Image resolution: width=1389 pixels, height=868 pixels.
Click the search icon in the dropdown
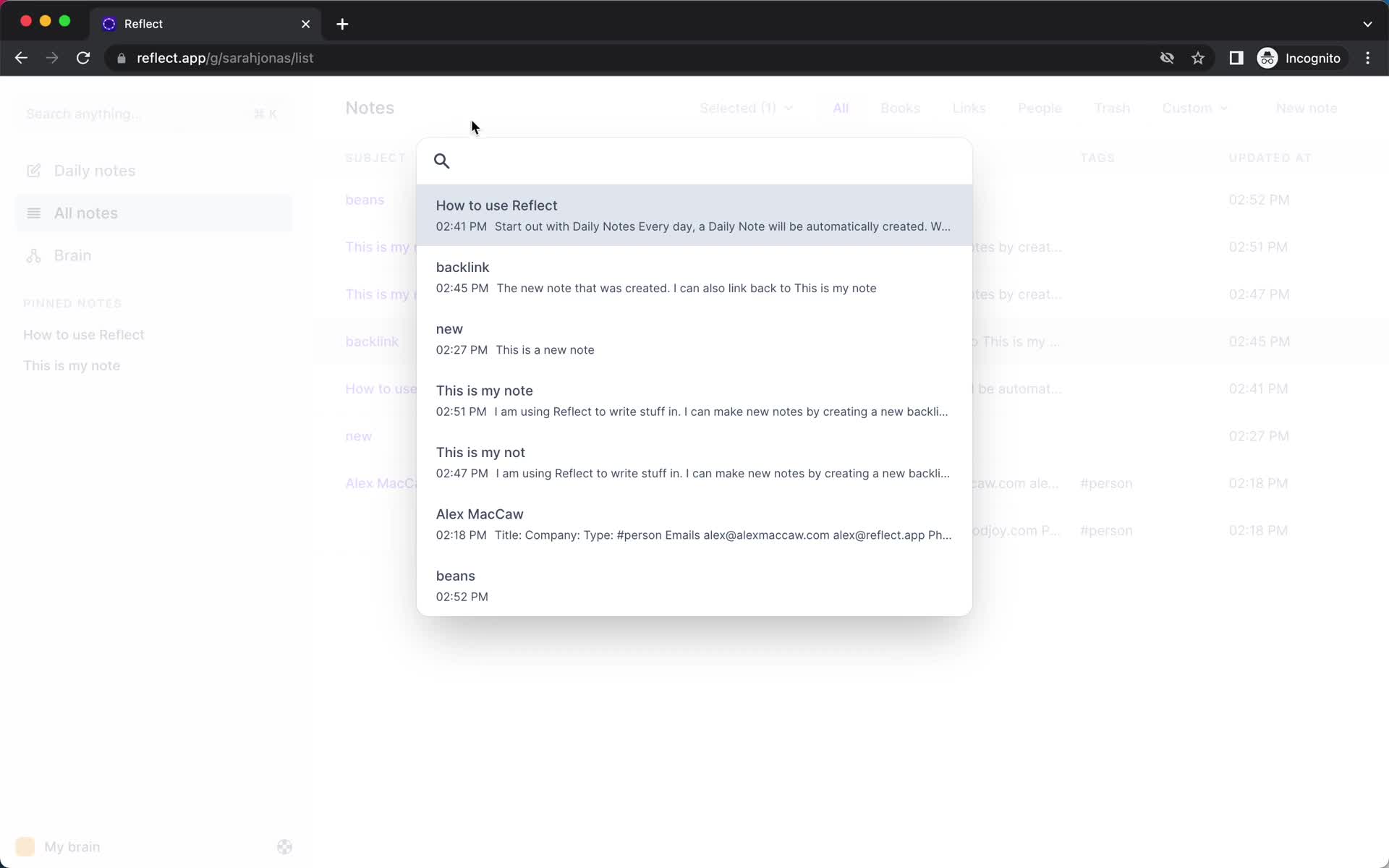441,160
